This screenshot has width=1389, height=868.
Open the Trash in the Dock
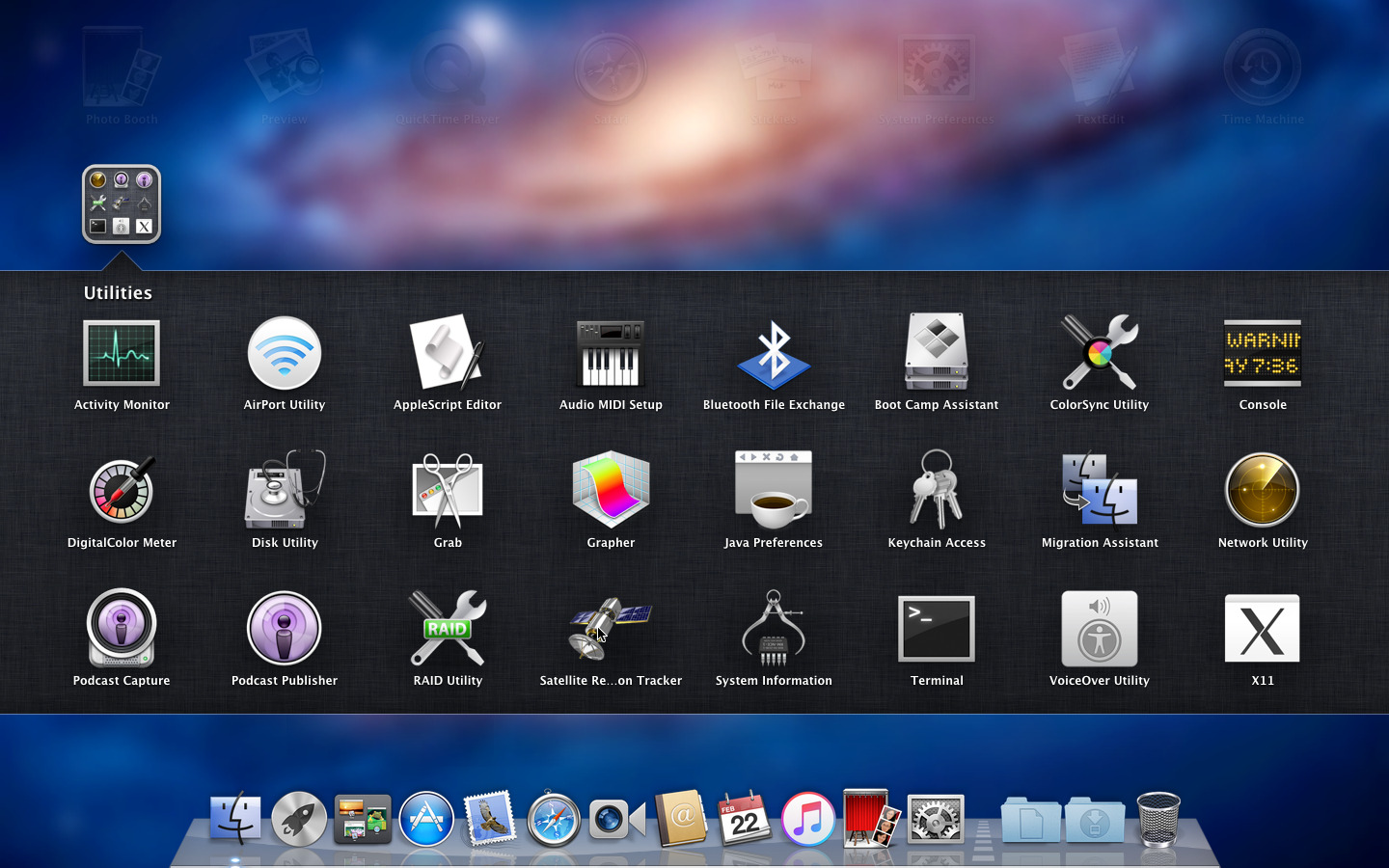pyautogui.click(x=1158, y=820)
